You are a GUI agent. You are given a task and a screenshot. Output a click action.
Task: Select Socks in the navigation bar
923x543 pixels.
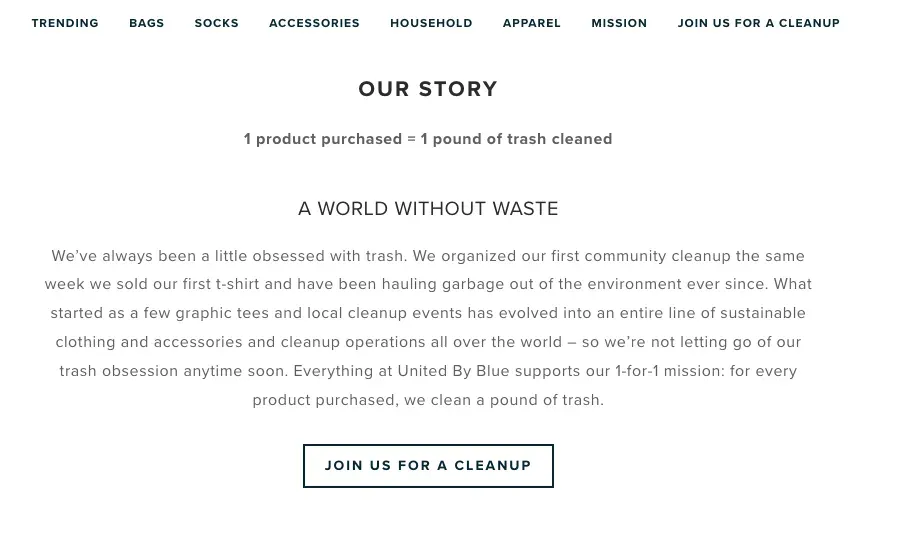pos(217,23)
